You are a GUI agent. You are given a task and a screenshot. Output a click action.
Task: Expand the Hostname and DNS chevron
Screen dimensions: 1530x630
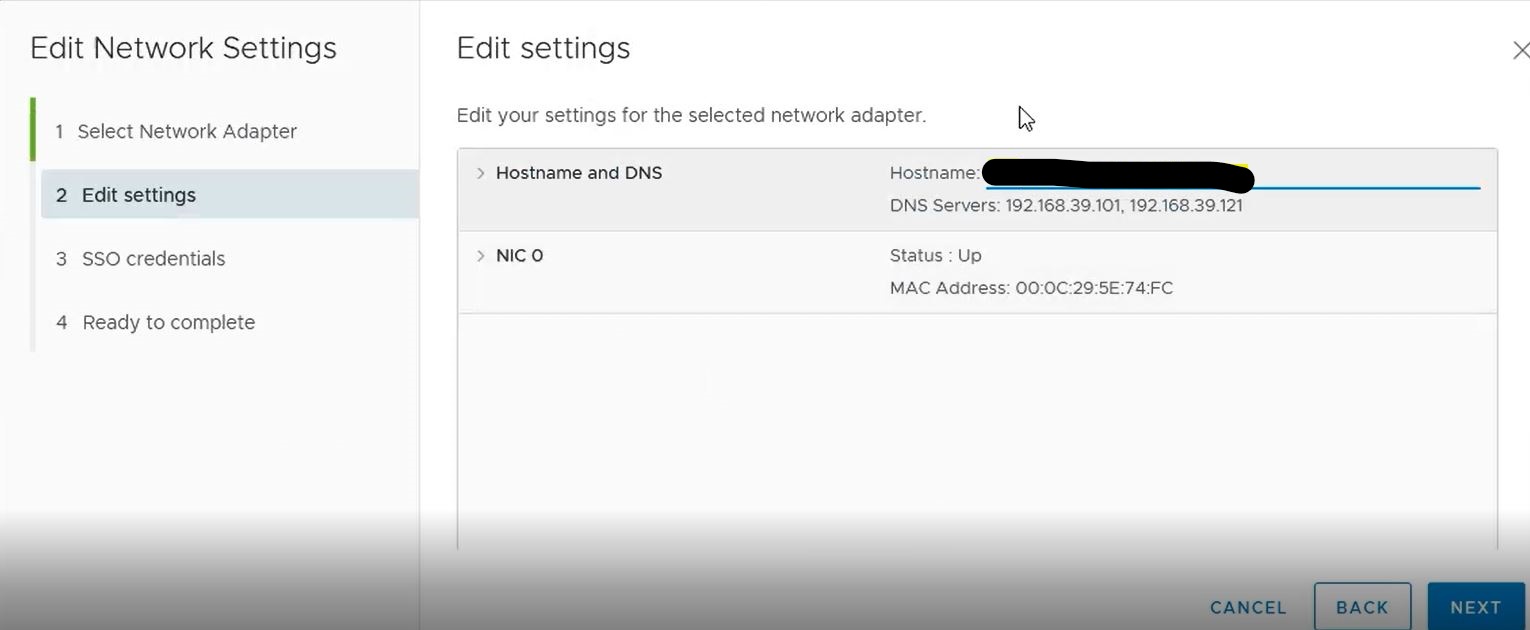click(x=480, y=173)
